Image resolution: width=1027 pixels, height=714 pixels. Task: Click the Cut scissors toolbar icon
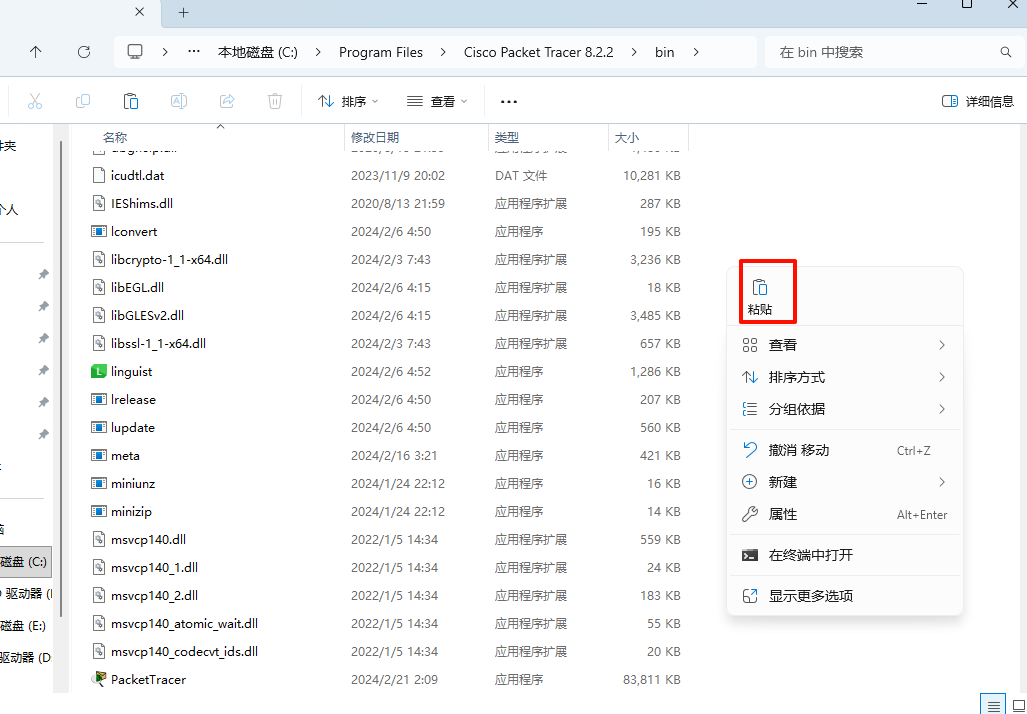(35, 102)
